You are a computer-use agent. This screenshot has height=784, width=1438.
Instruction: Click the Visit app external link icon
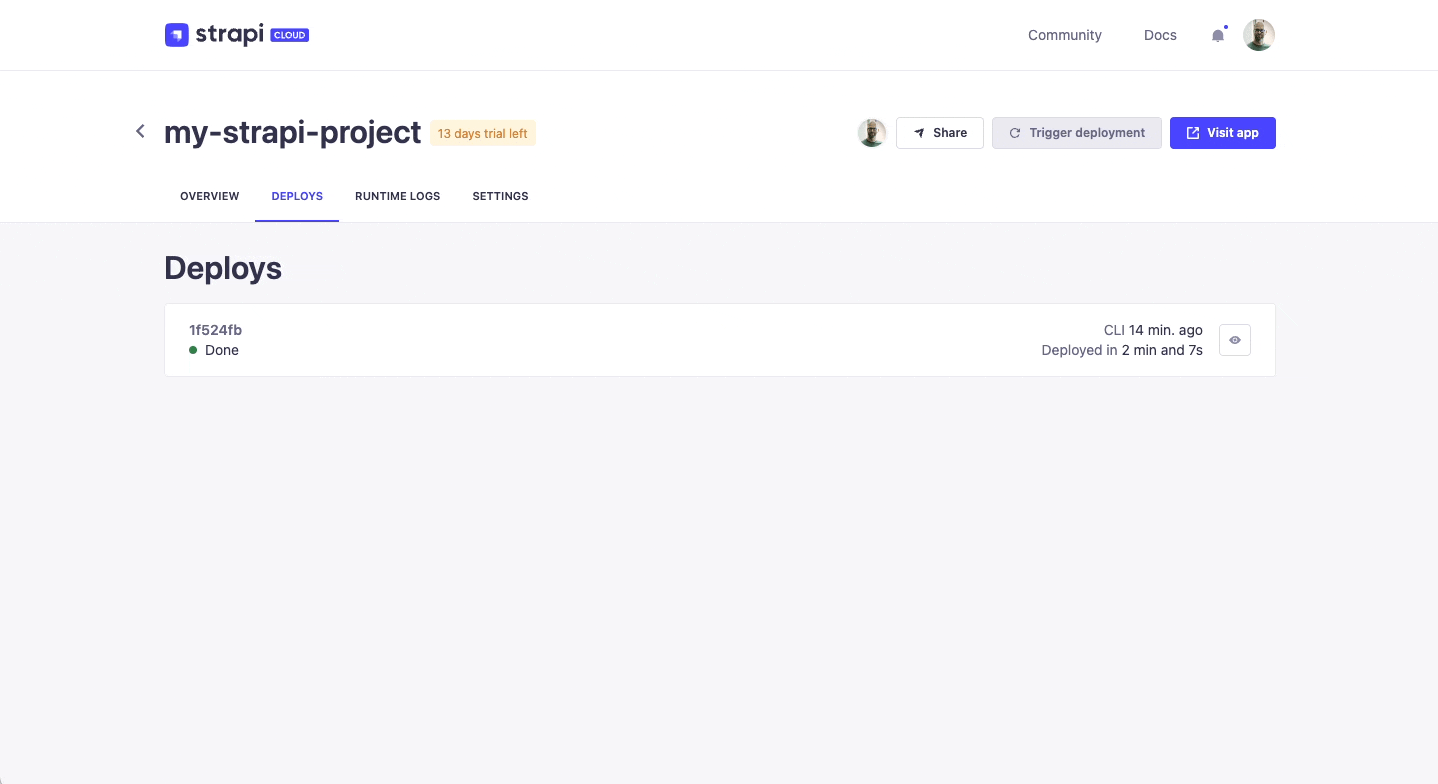point(1192,132)
